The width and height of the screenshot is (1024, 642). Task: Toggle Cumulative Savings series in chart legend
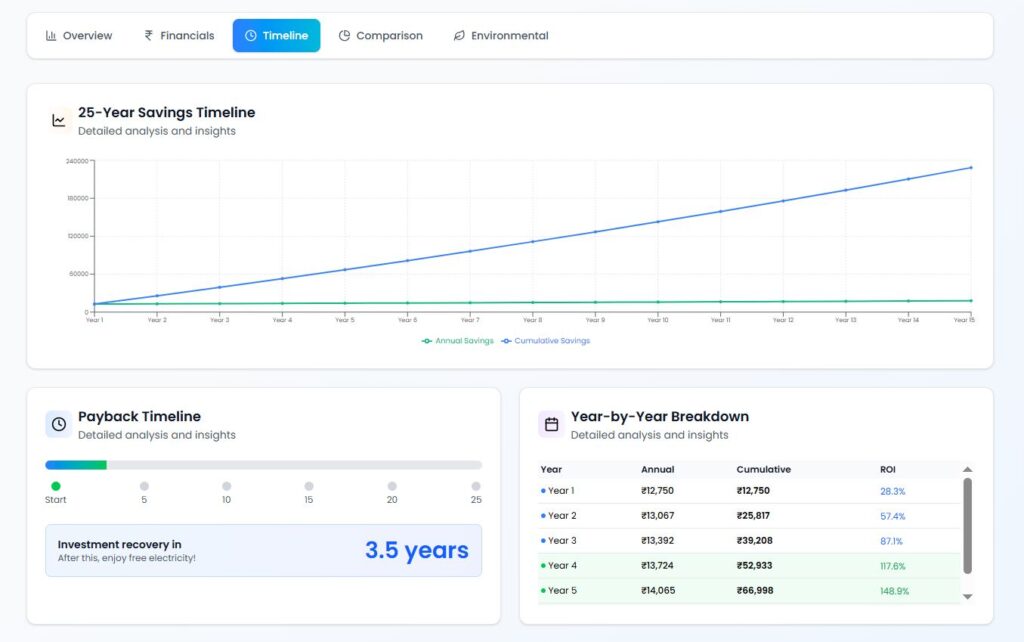point(546,341)
